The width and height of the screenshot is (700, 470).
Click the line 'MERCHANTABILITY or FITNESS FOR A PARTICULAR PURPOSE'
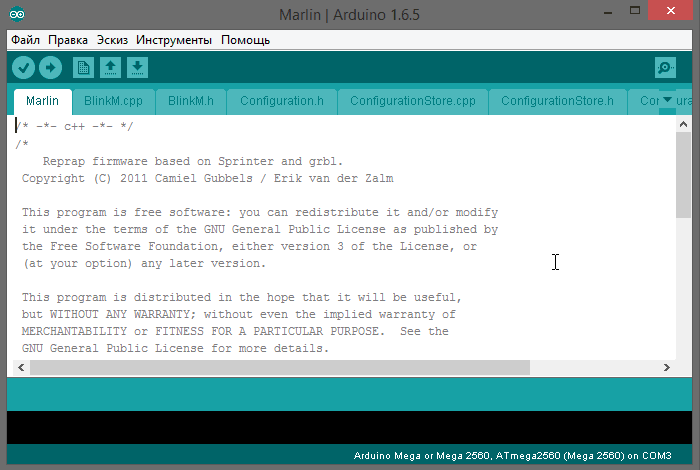(235, 332)
